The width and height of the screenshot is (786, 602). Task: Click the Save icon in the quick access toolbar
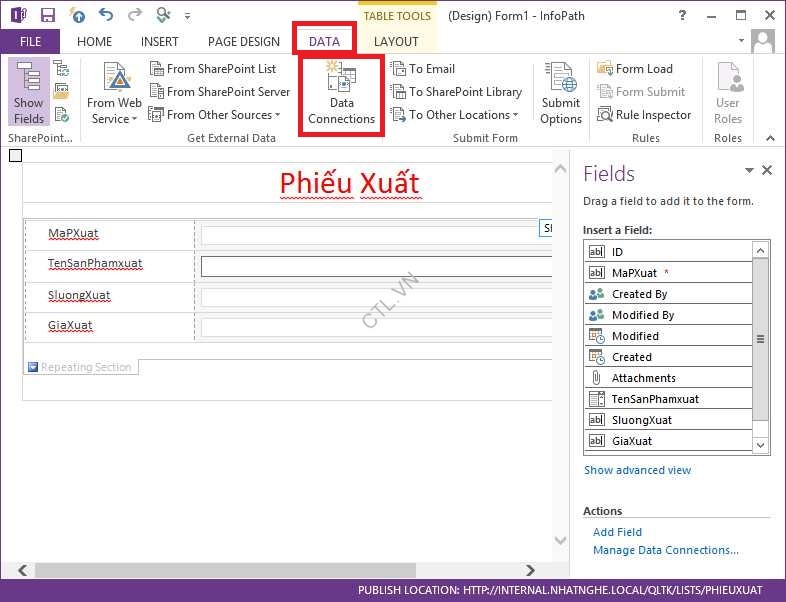point(48,15)
